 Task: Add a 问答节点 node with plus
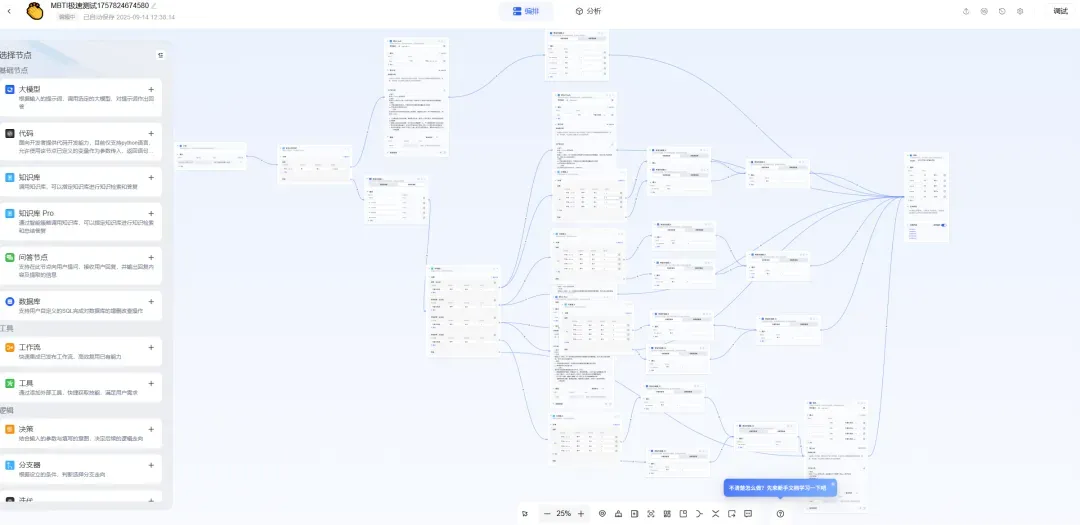(151, 258)
